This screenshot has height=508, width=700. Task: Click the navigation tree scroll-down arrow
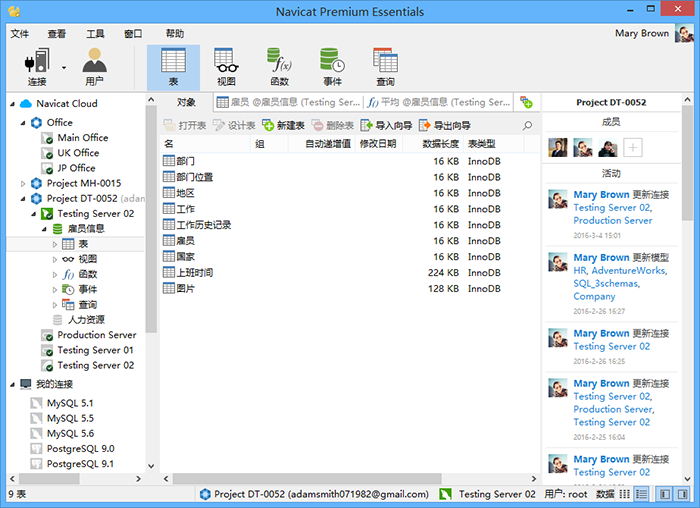(151, 466)
